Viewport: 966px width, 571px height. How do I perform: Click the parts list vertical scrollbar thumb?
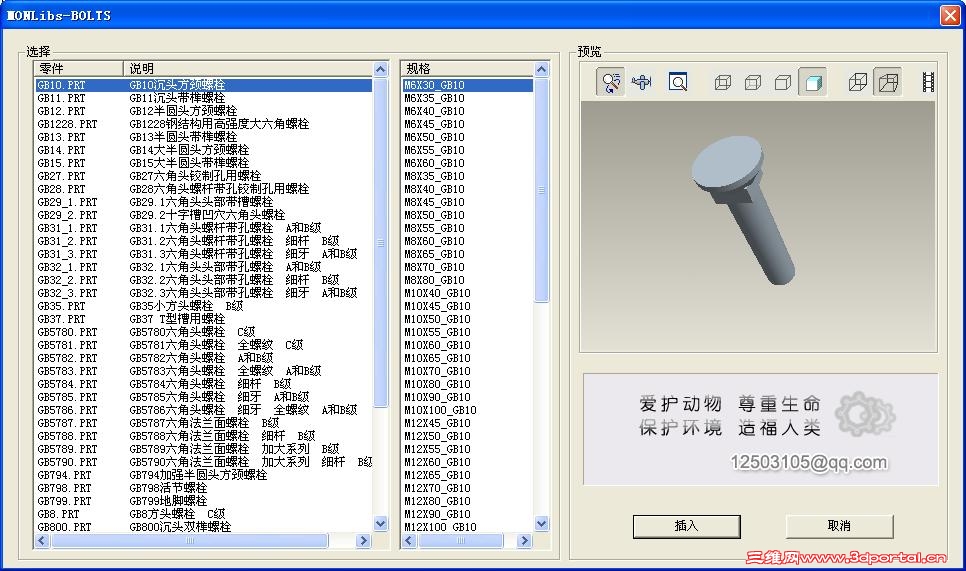tap(380, 242)
